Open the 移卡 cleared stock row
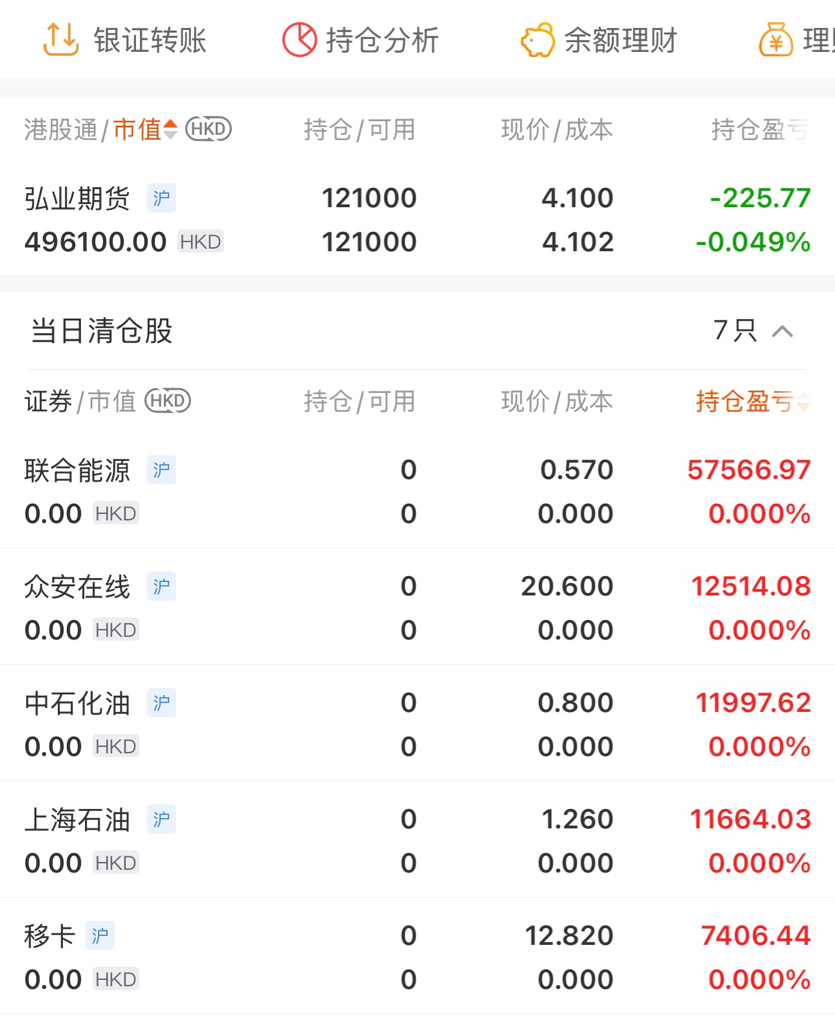This screenshot has width=835, height=1024. pyautogui.click(x=417, y=957)
